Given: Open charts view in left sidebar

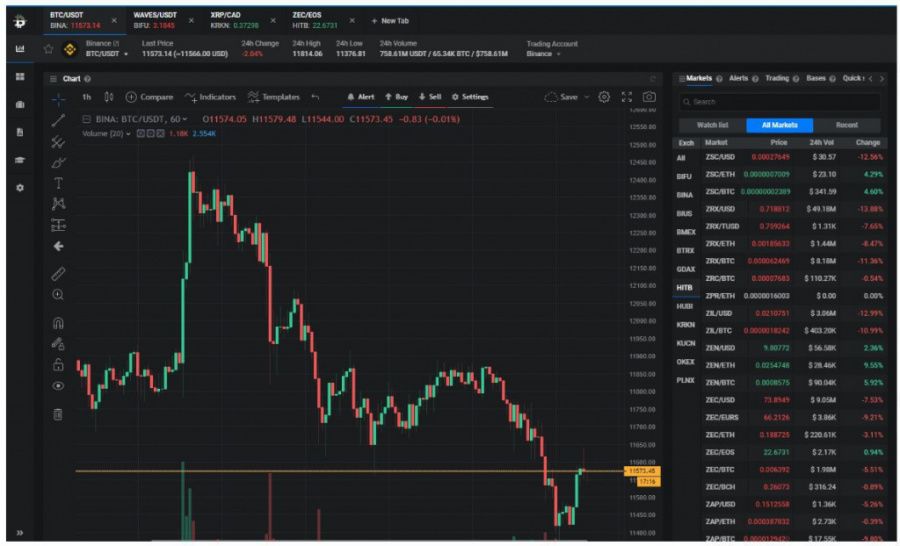Looking at the screenshot, I should [x=20, y=49].
